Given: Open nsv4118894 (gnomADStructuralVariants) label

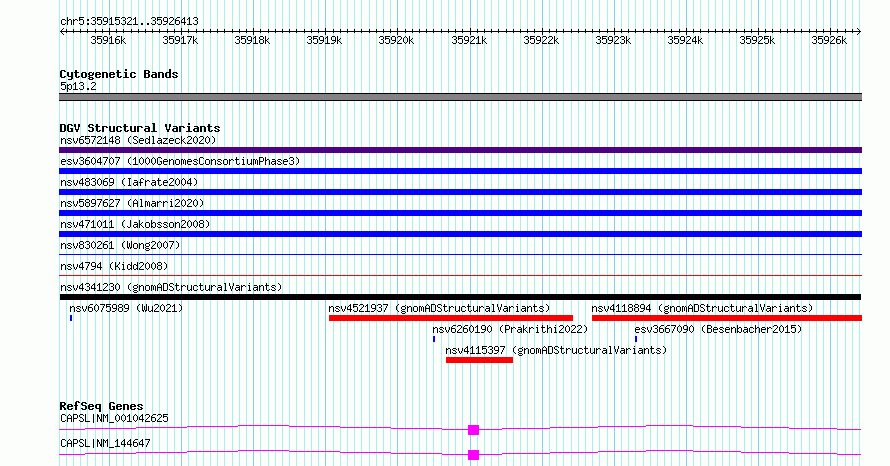Looking at the screenshot, I should pos(702,308).
